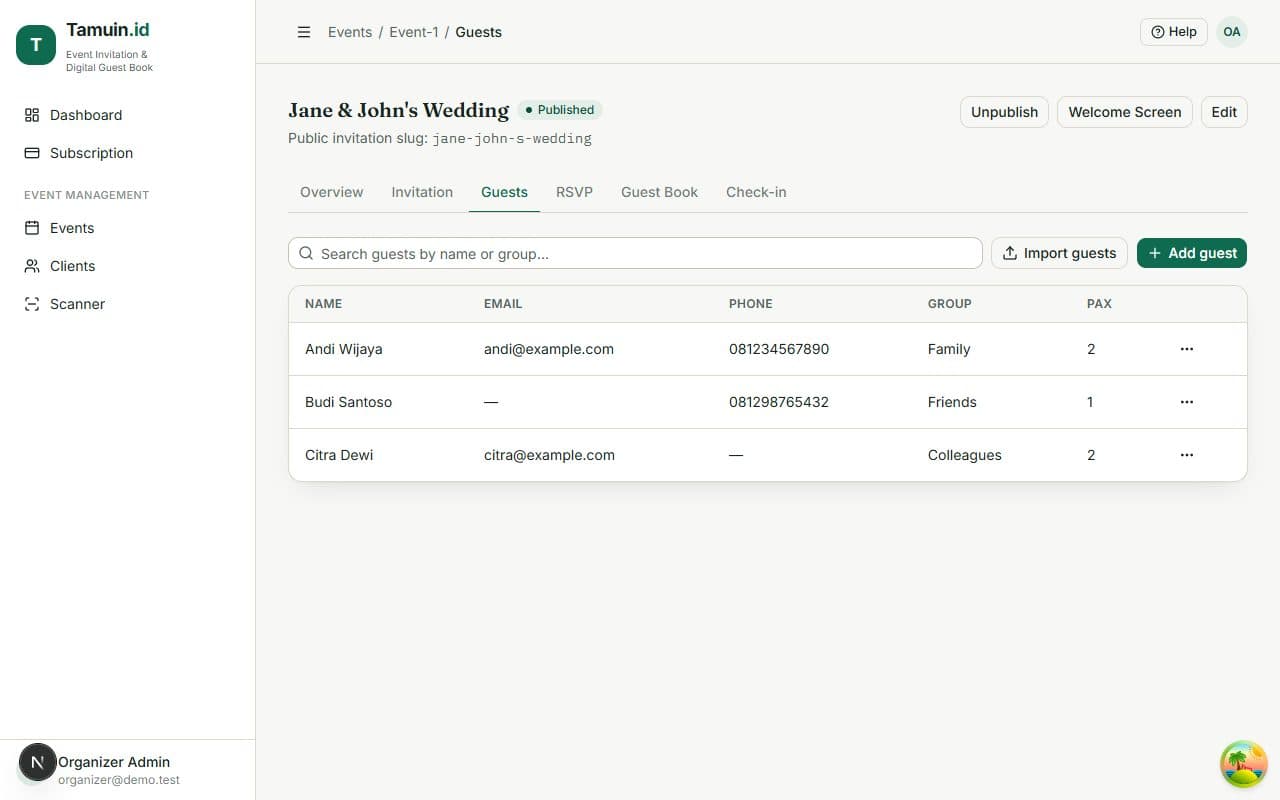The image size is (1280, 800).
Task: Click phone number 081298765432
Action: pyautogui.click(x=779, y=402)
